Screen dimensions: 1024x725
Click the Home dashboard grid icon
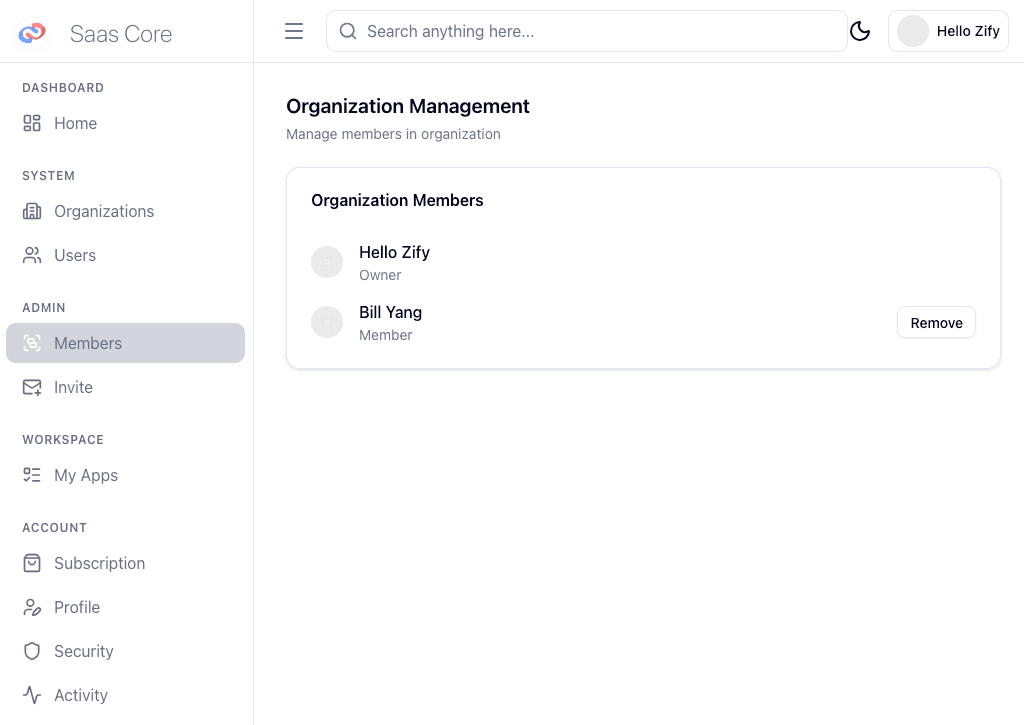[32, 123]
